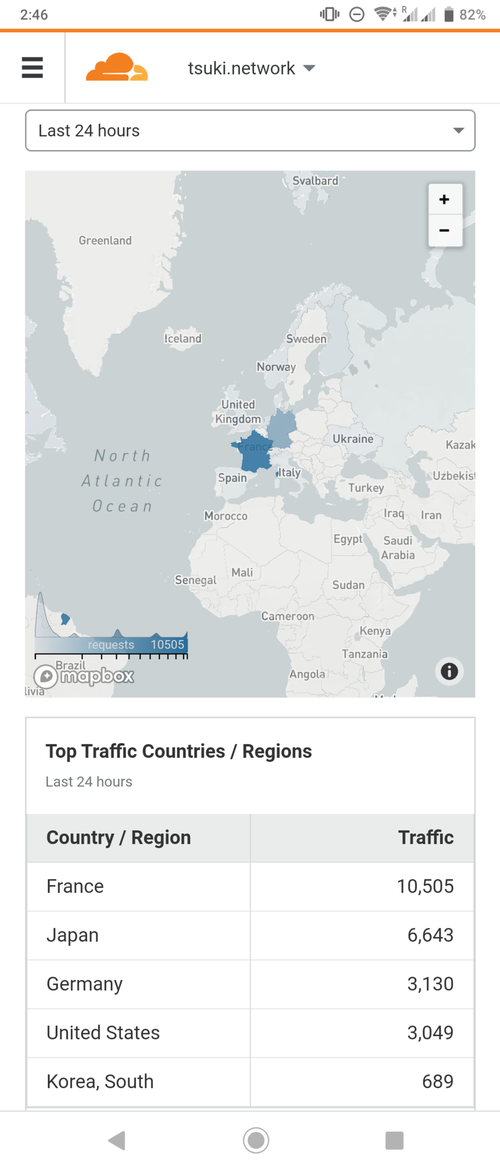Tap the mapbox logo on the map
This screenshot has width=500, height=1168.
84,676
